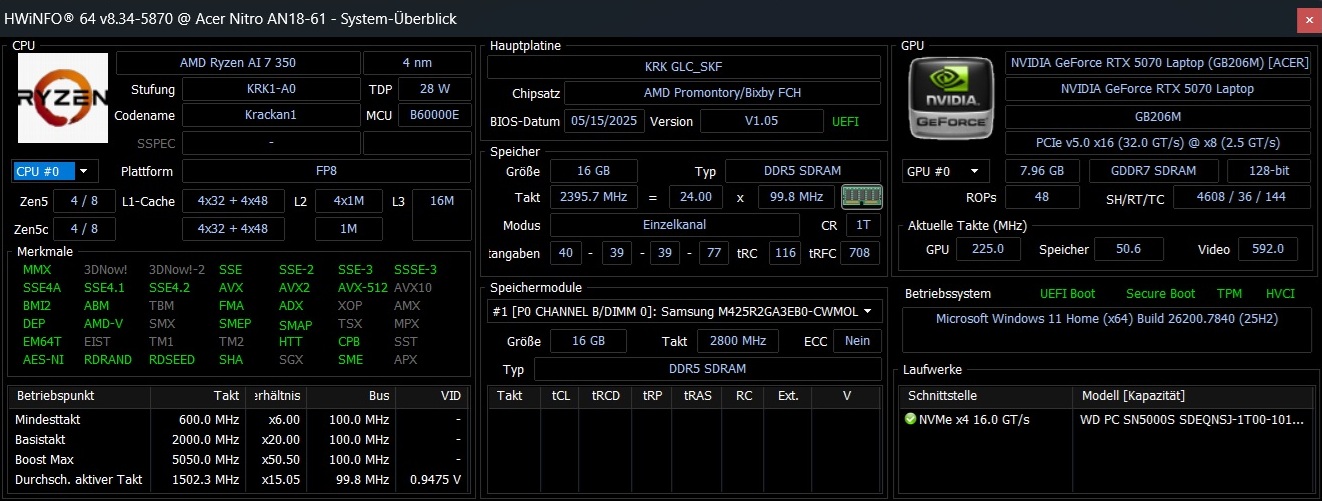Click the green UEFI label

pyautogui.click(x=845, y=122)
